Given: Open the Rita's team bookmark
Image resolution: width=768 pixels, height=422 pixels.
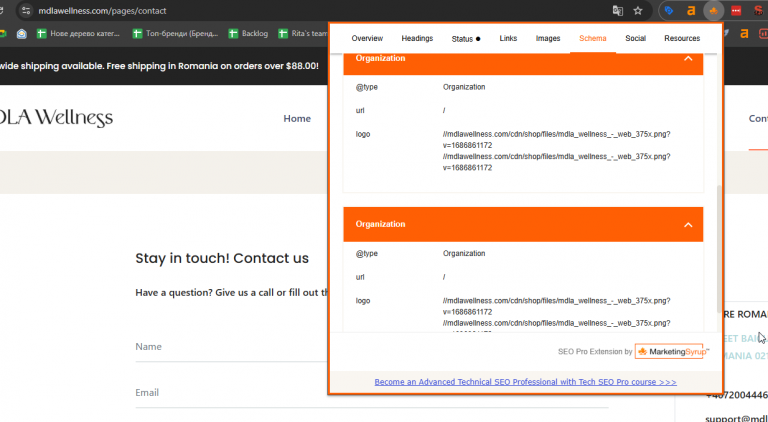Looking at the screenshot, I should click(x=303, y=34).
